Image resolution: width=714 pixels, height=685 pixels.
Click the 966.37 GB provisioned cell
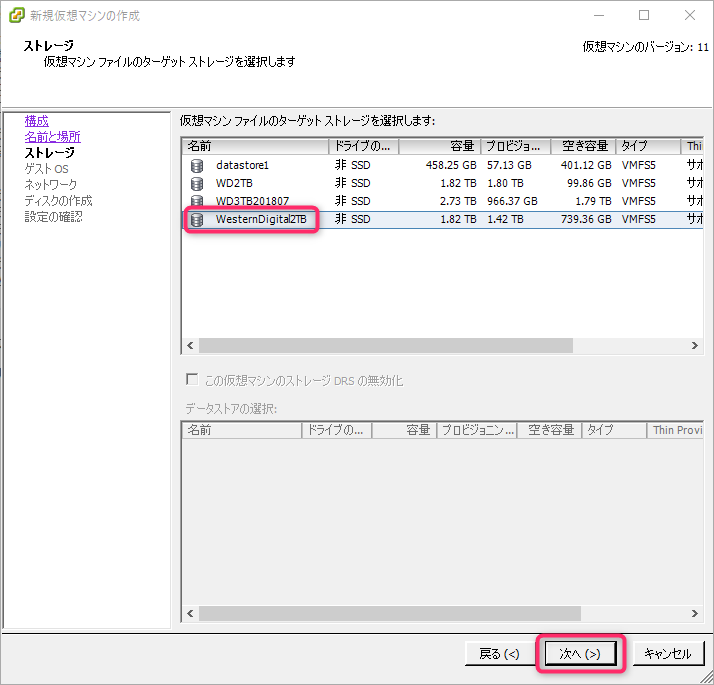pos(512,201)
